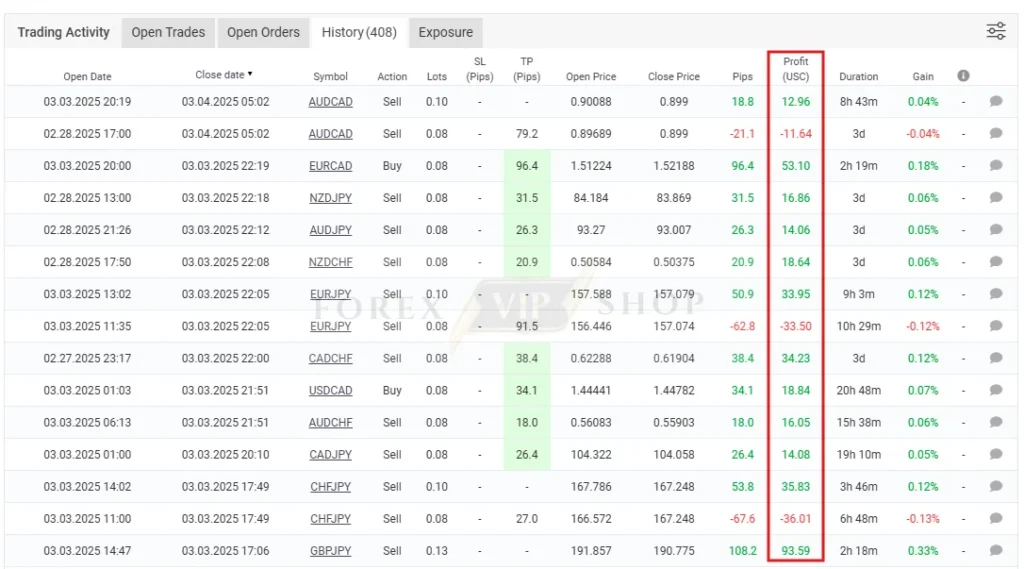Open comment bubble for first AUDCAD trade
Viewport: 1024px width, 569px height.
click(x=995, y=101)
